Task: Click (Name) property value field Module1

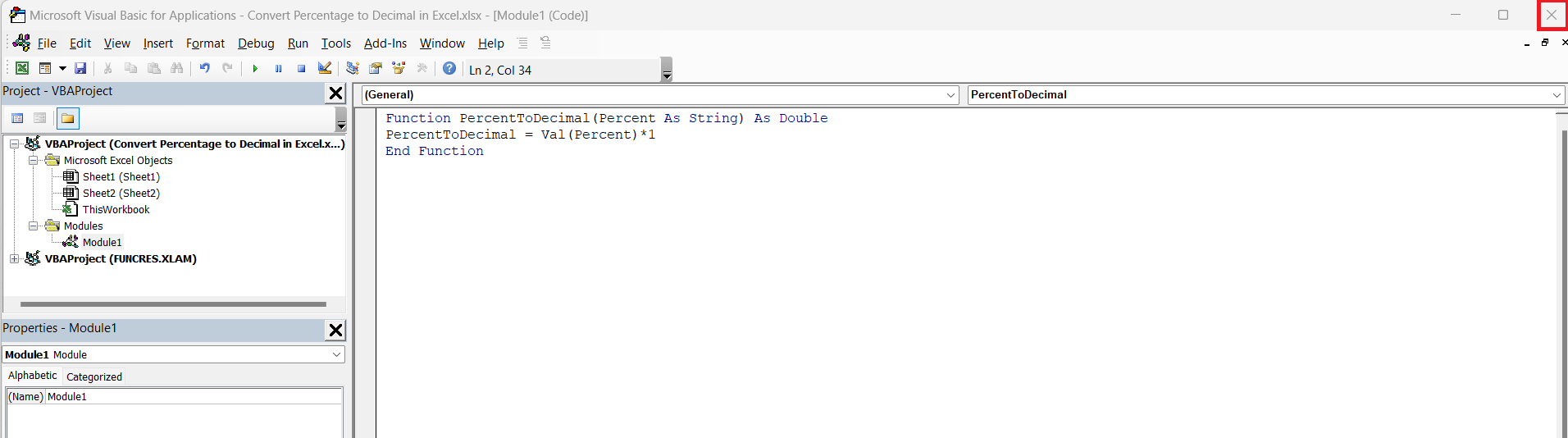Action: [x=194, y=396]
